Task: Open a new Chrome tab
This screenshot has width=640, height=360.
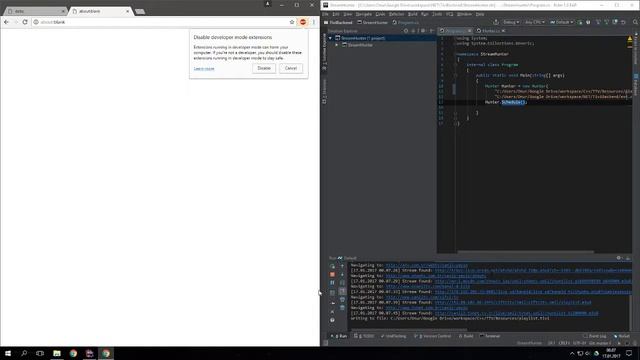Action: point(140,11)
